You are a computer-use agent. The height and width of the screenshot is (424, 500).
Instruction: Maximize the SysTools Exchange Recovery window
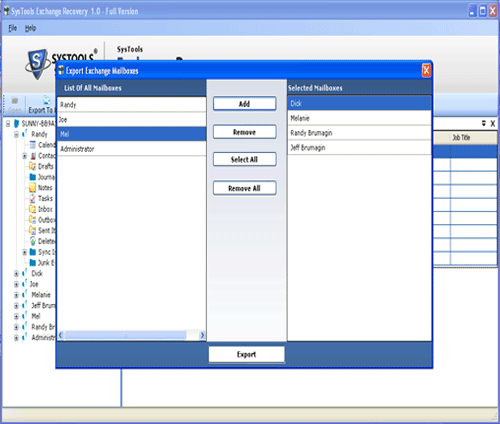(482, 11)
